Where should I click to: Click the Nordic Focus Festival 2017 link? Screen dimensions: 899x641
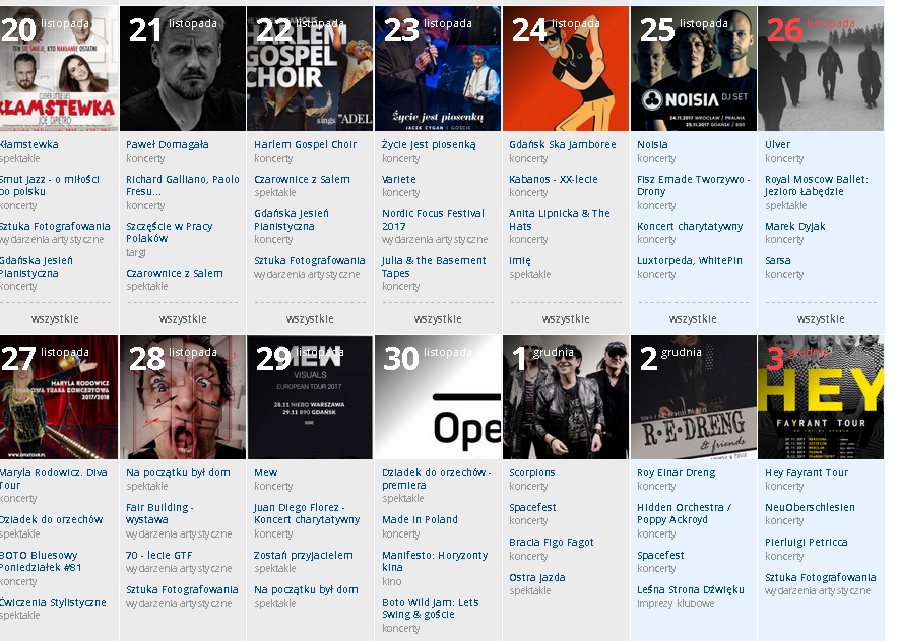pyautogui.click(x=433, y=220)
